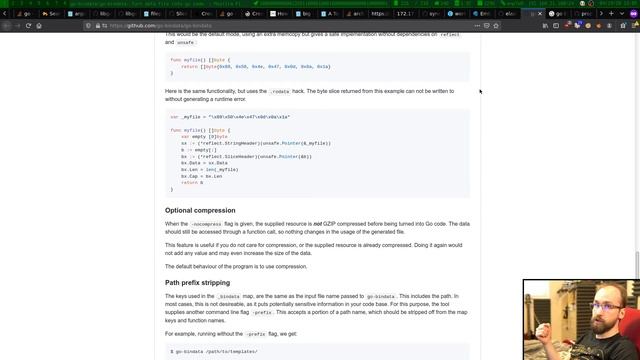This screenshot has height=360, width=640.
Task: Switch to the 'syn' tab
Action: pyautogui.click(x=431, y=13)
